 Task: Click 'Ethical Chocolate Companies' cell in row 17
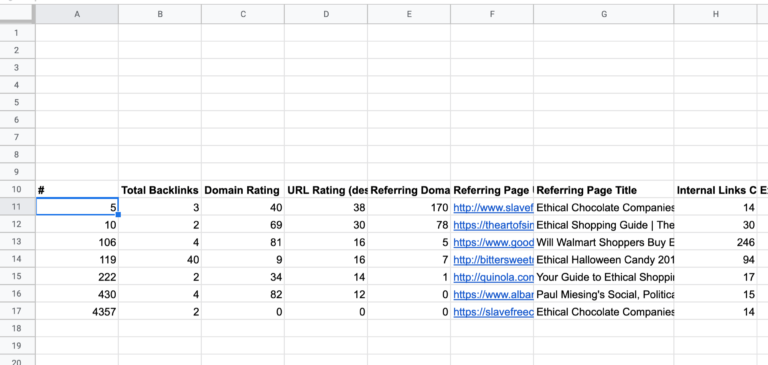[604, 312]
